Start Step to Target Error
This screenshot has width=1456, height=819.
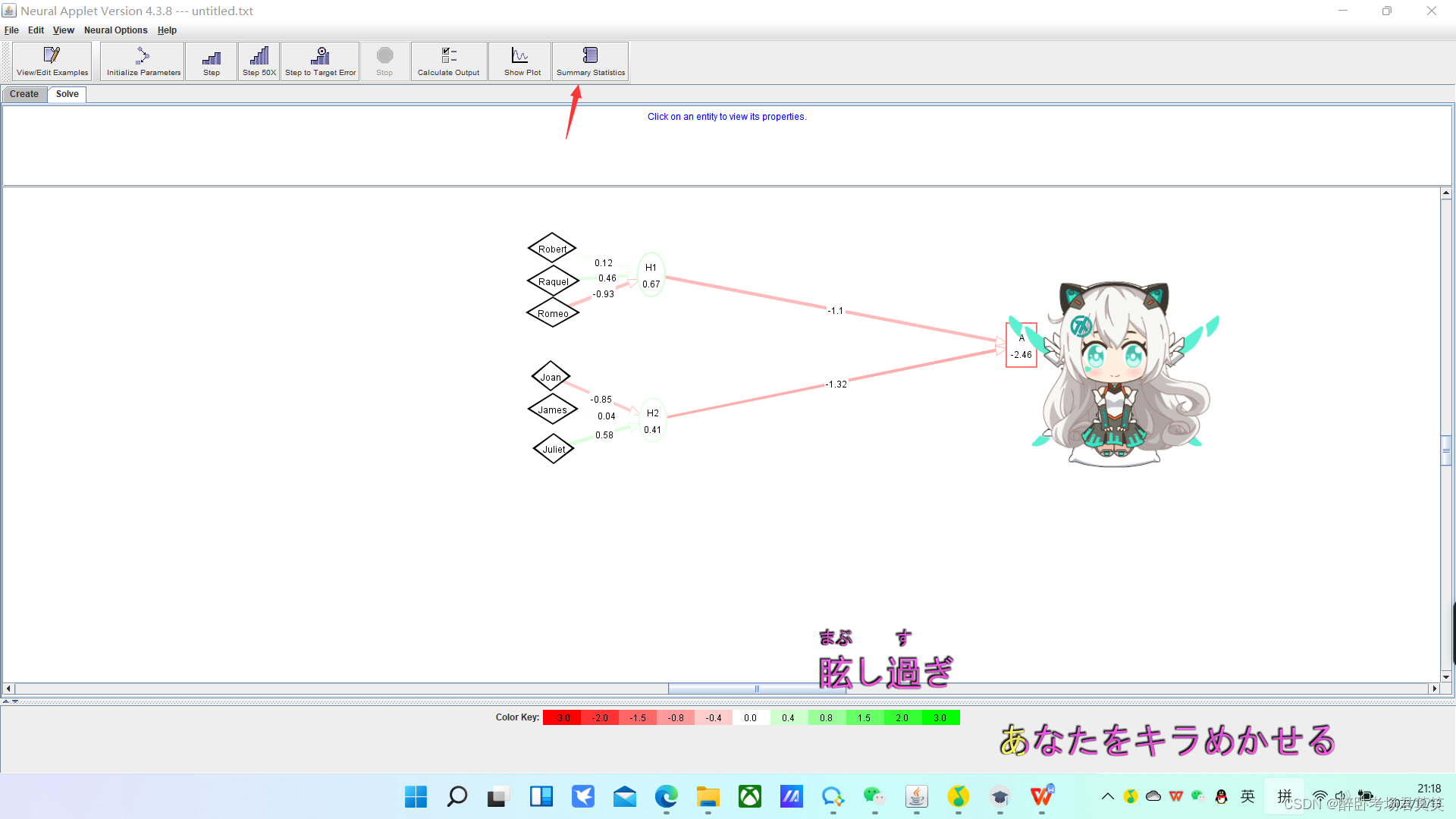[x=320, y=61]
